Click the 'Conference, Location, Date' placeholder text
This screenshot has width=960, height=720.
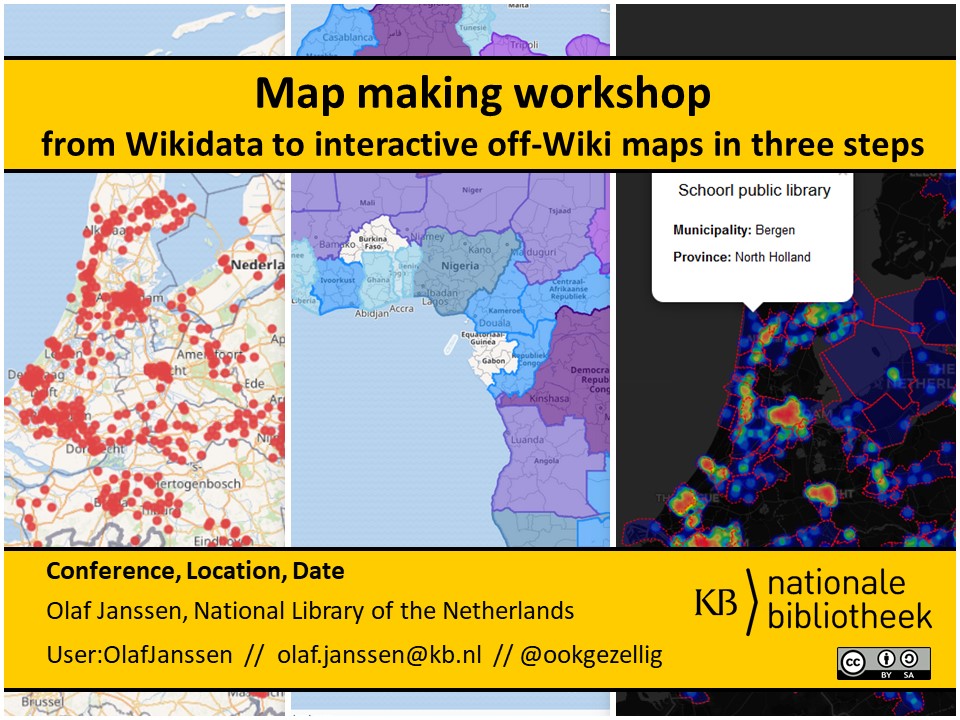click(x=195, y=571)
